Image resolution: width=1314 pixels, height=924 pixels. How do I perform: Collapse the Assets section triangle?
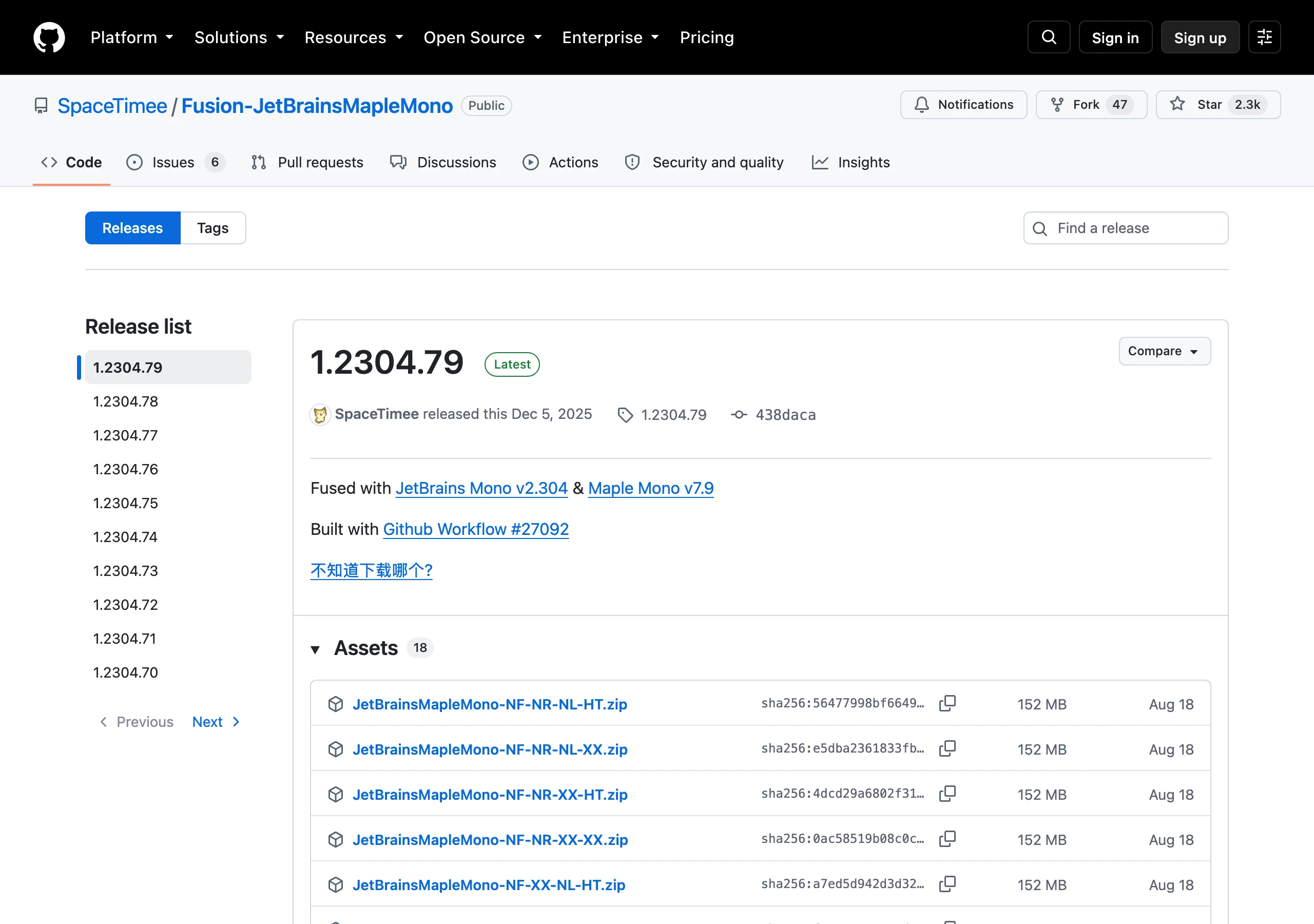(315, 649)
